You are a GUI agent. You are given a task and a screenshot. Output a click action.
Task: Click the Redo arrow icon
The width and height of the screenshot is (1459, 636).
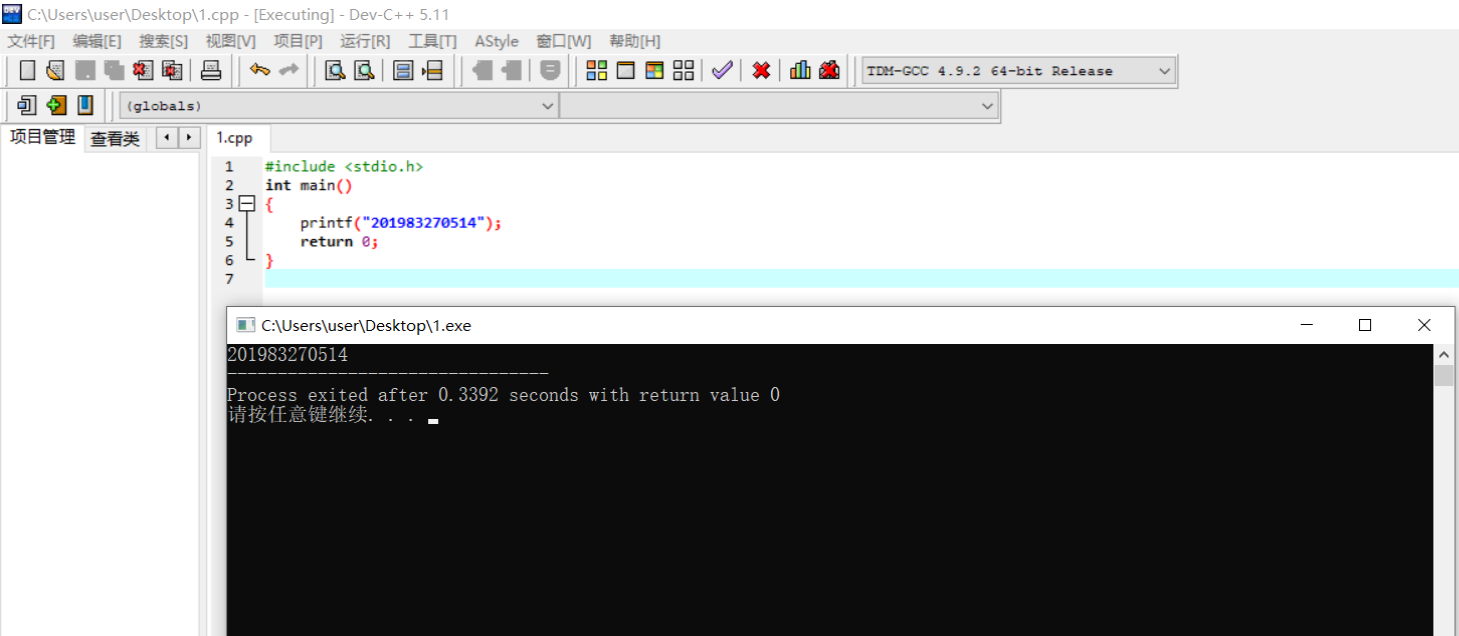coord(289,70)
